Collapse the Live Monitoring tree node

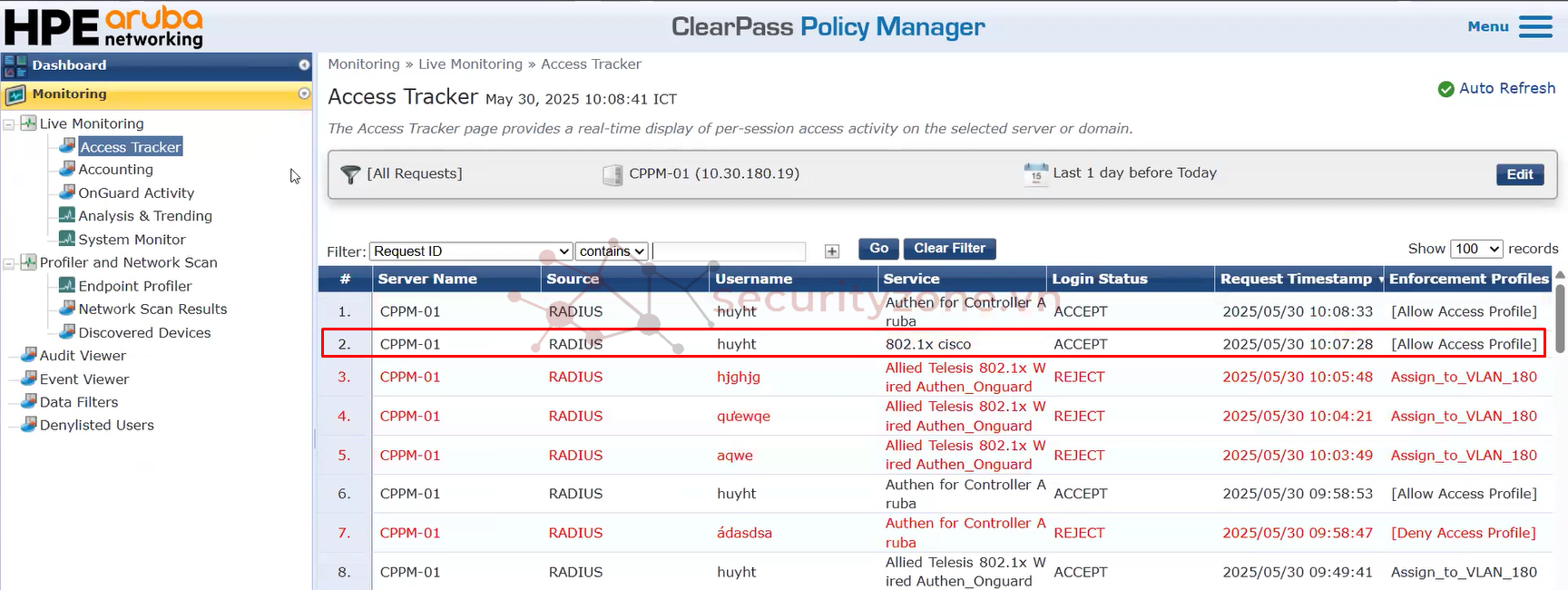pyautogui.click(x=9, y=124)
